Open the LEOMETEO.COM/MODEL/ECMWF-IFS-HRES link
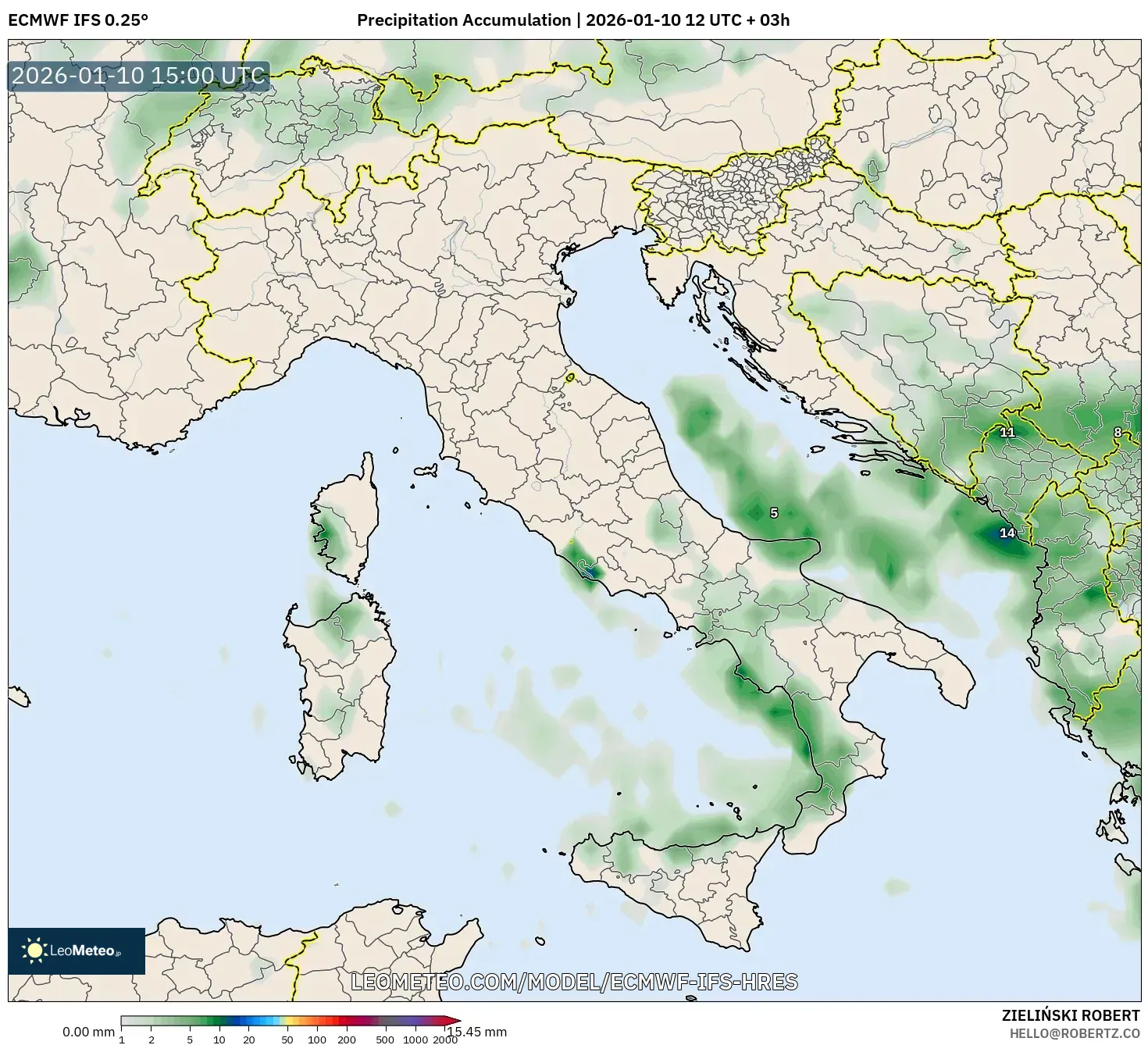Screen dimensions: 1148x1045 576,984
